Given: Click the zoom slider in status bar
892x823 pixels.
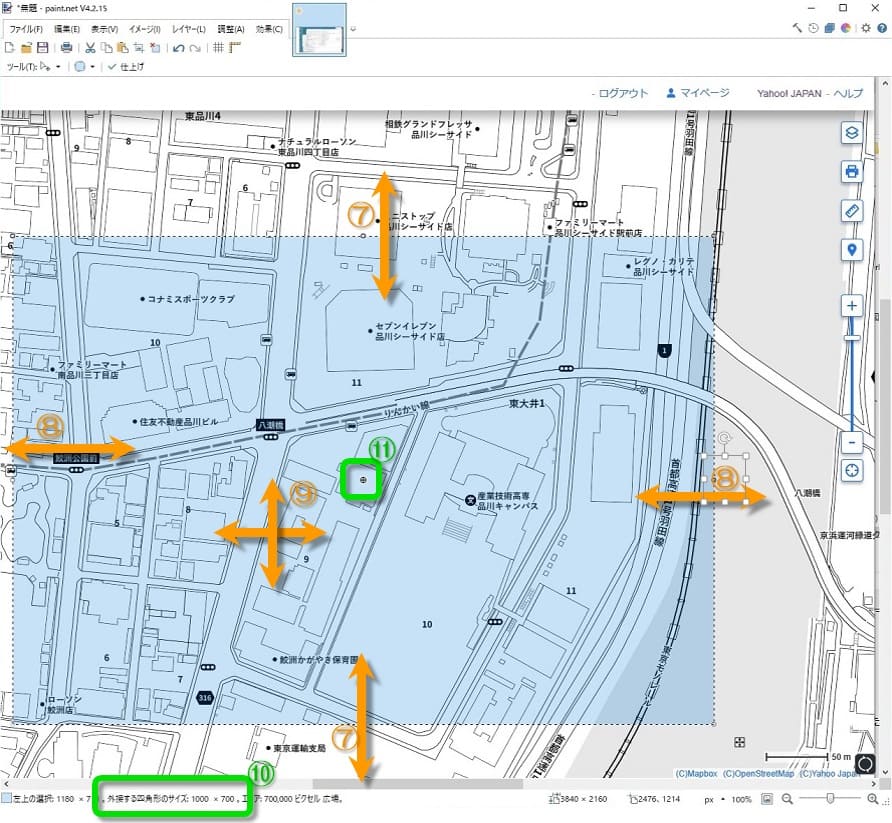Looking at the screenshot, I should pos(828,800).
